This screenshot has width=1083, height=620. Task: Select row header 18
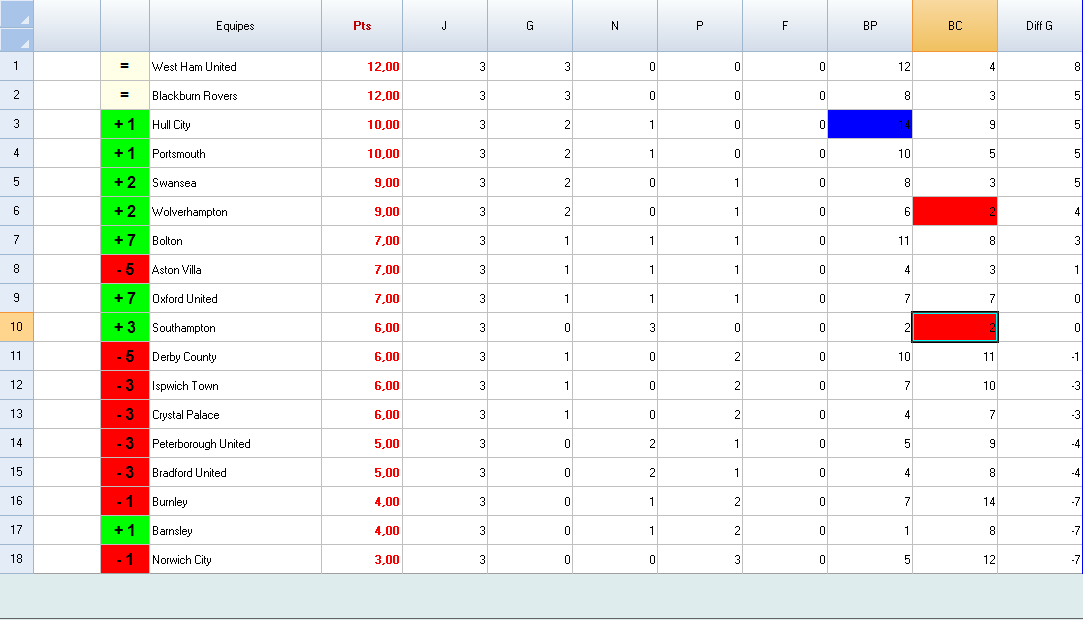[x=17, y=559]
